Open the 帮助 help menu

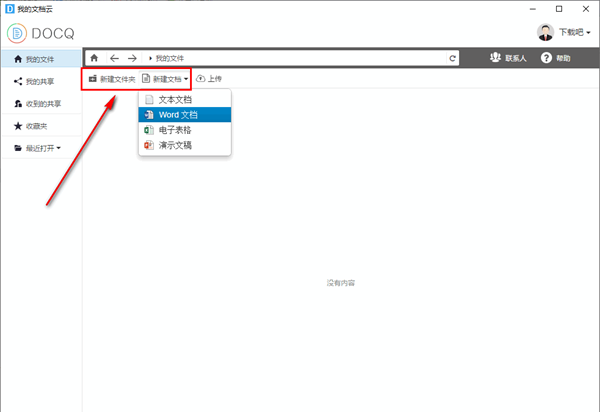(x=555, y=58)
